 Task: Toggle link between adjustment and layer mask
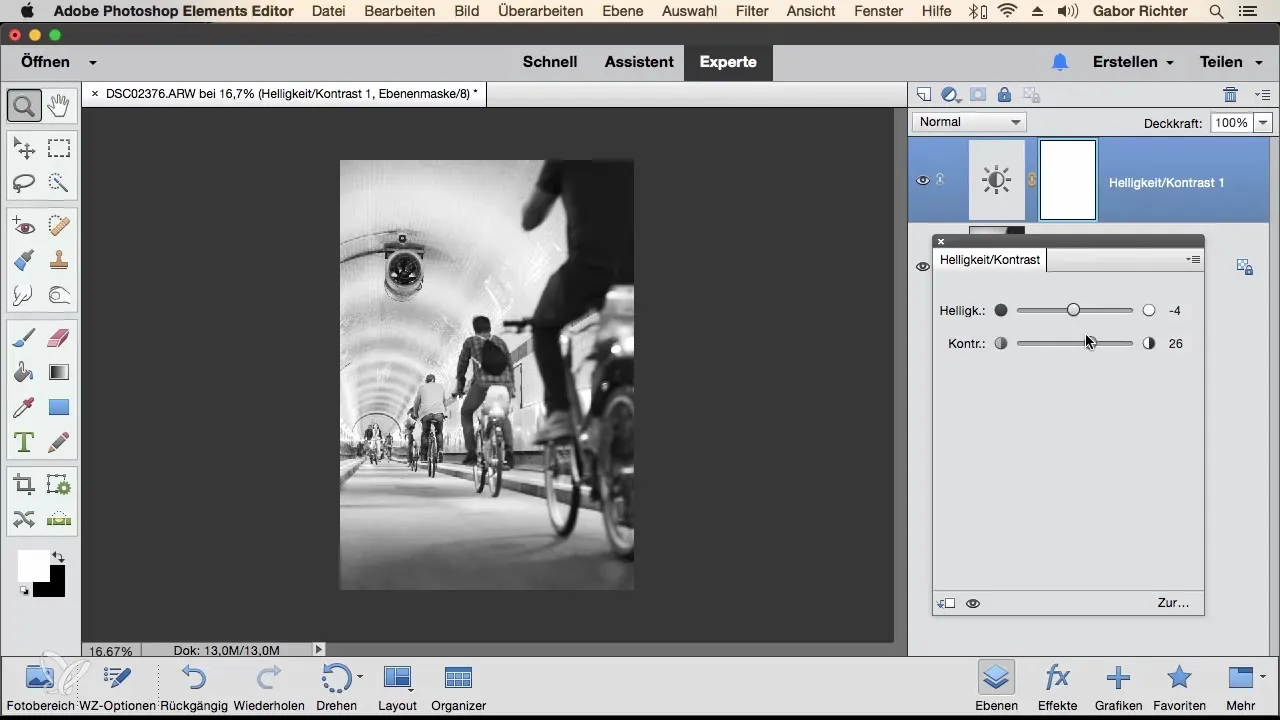tap(1033, 181)
